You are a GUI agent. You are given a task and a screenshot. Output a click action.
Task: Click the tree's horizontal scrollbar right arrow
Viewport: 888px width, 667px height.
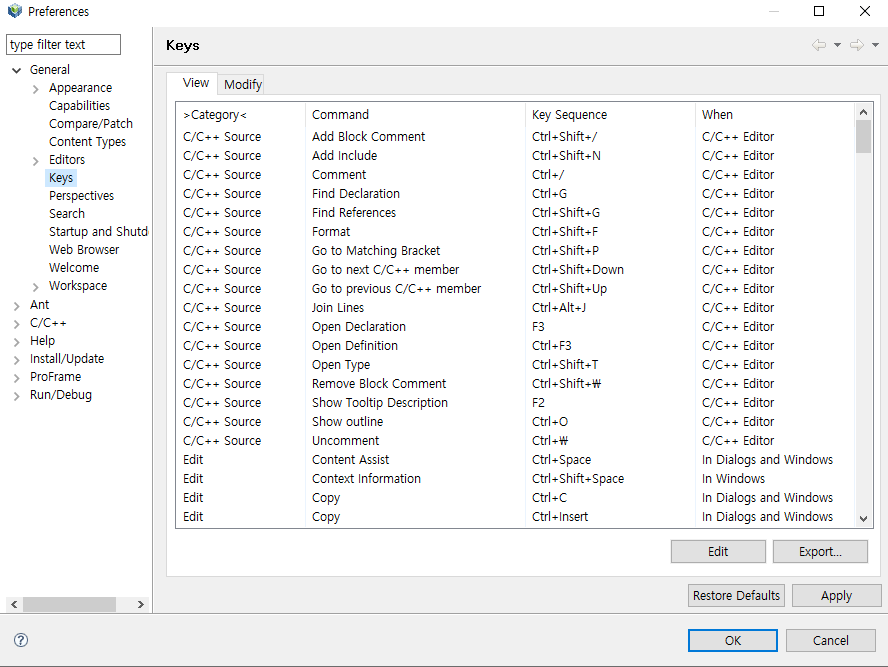pos(141,604)
